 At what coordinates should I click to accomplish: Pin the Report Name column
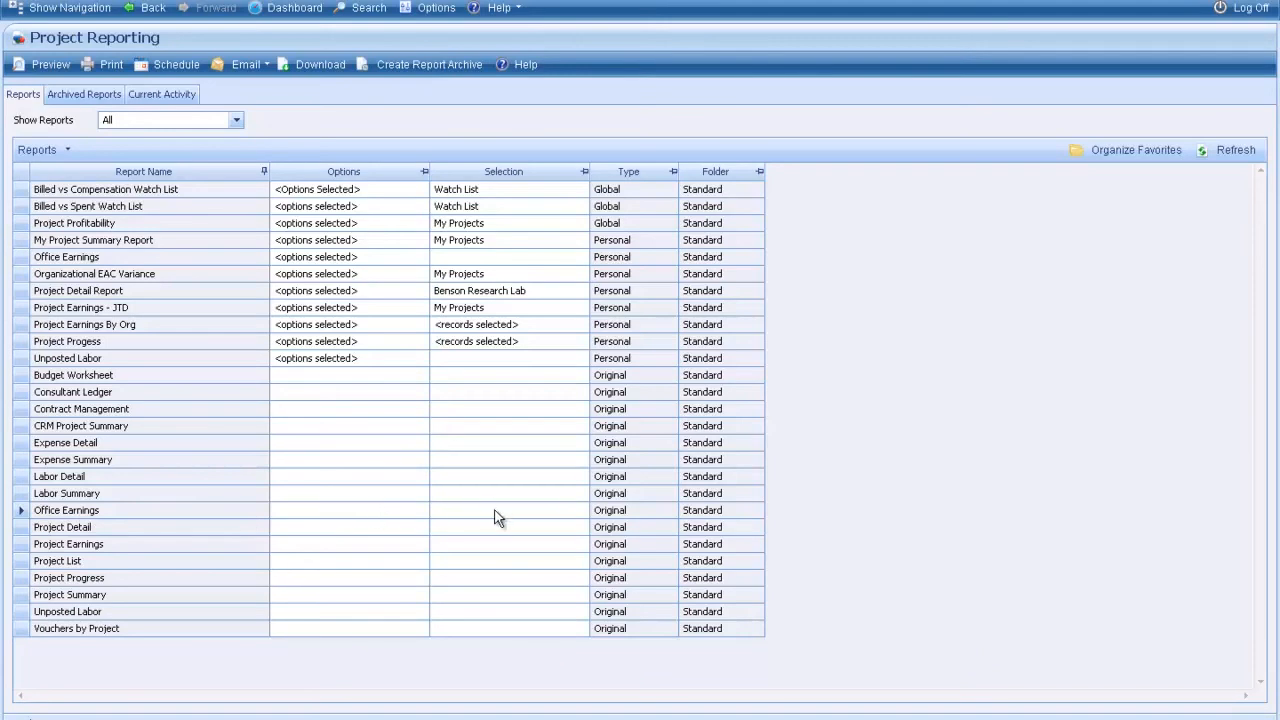click(x=264, y=171)
